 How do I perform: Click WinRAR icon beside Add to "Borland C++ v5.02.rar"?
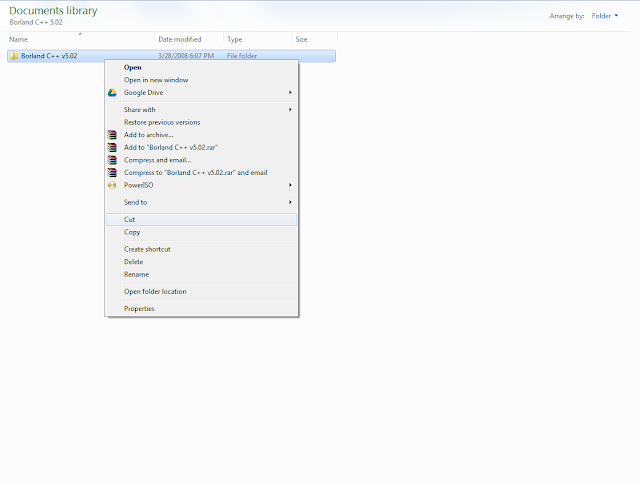(112, 147)
